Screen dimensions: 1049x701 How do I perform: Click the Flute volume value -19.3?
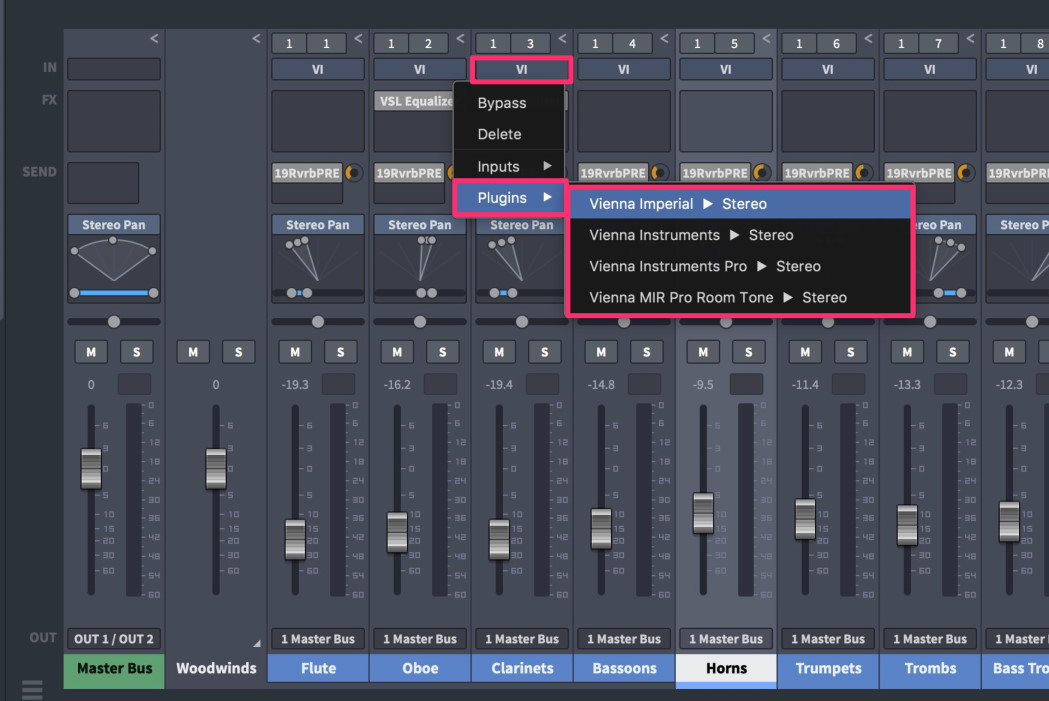295,385
